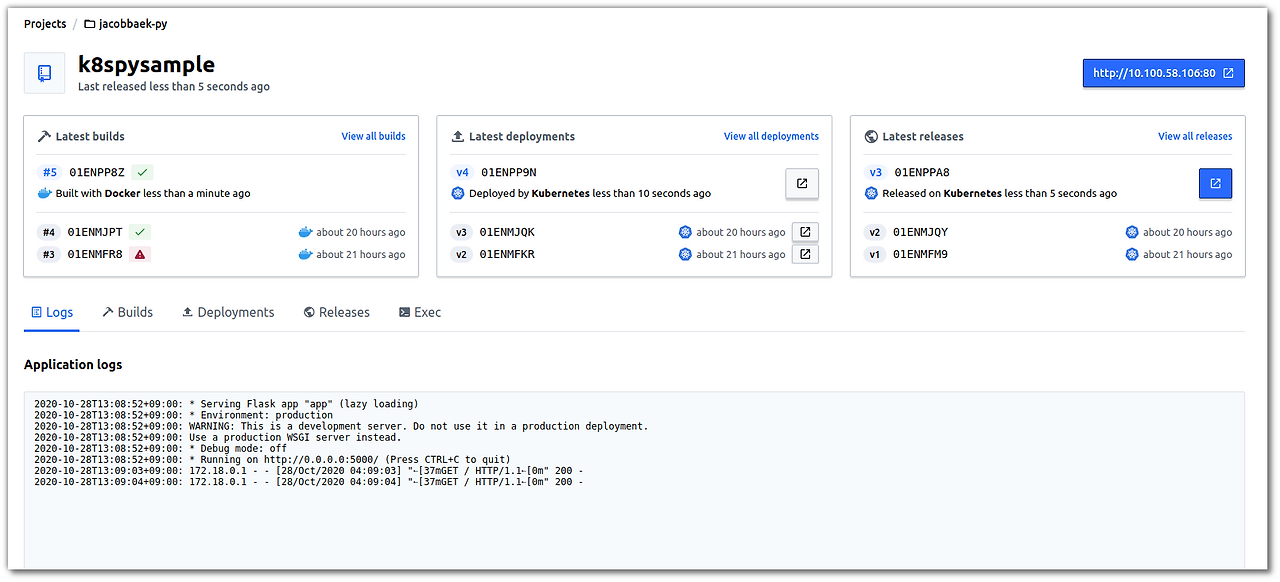Open deployment v4 via its external link icon
The image size is (1280, 582).
[801, 183]
